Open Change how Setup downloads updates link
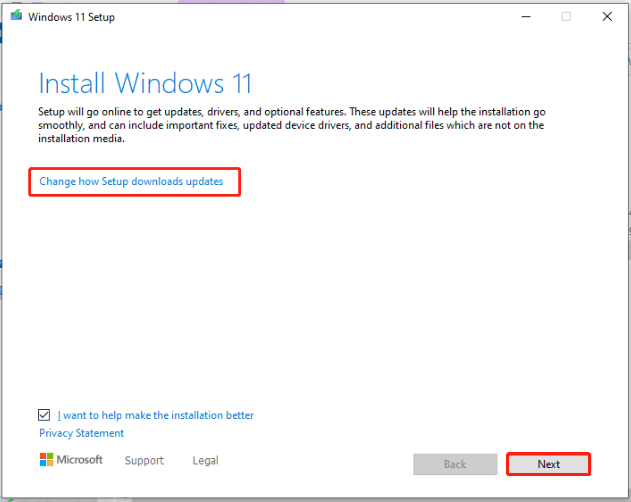 (131, 182)
